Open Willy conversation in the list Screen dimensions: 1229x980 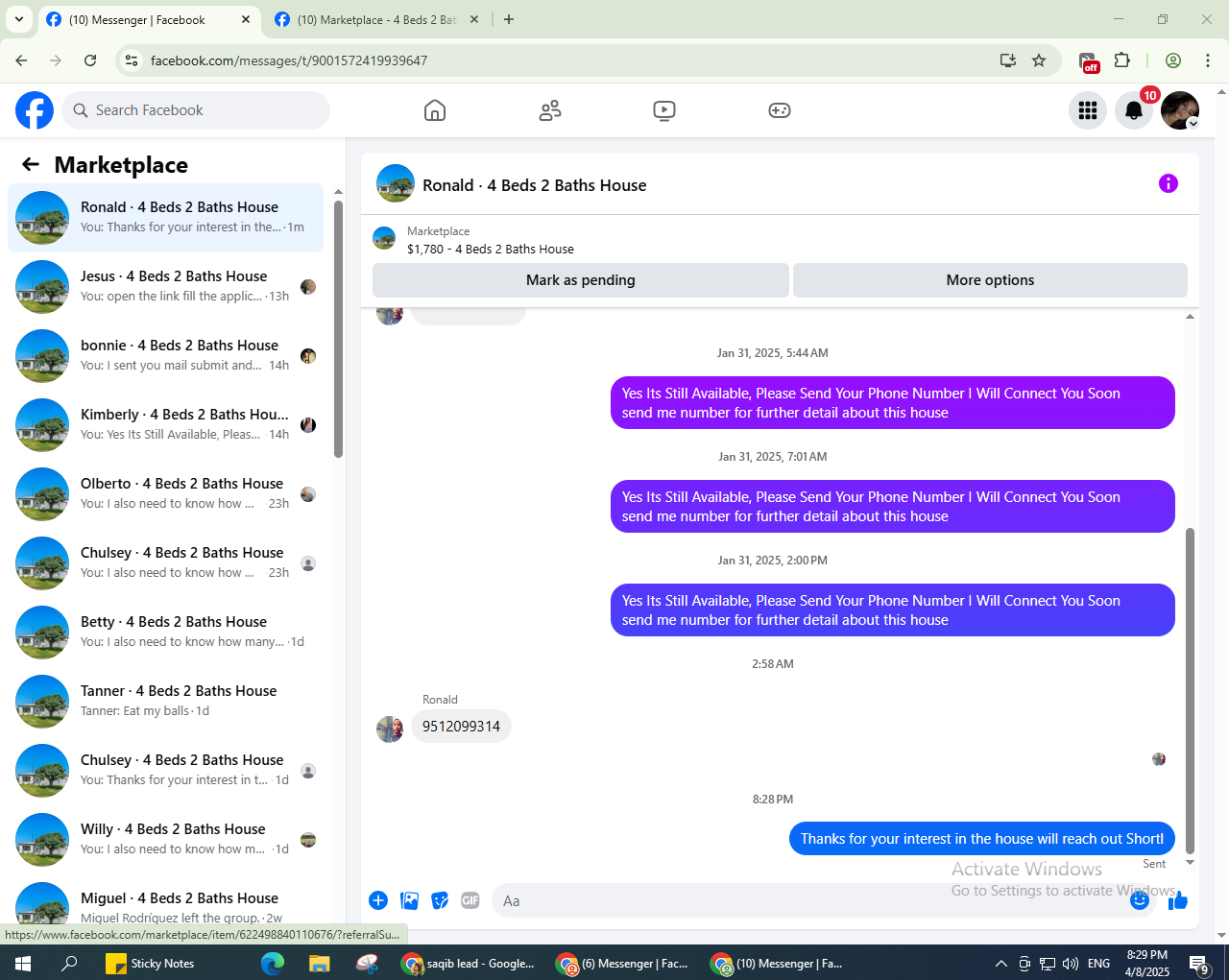point(165,840)
